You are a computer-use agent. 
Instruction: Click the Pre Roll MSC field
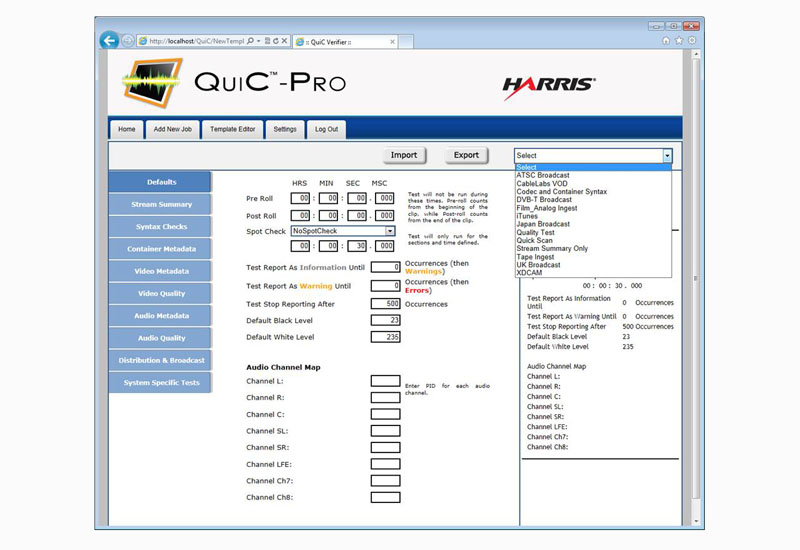click(385, 198)
